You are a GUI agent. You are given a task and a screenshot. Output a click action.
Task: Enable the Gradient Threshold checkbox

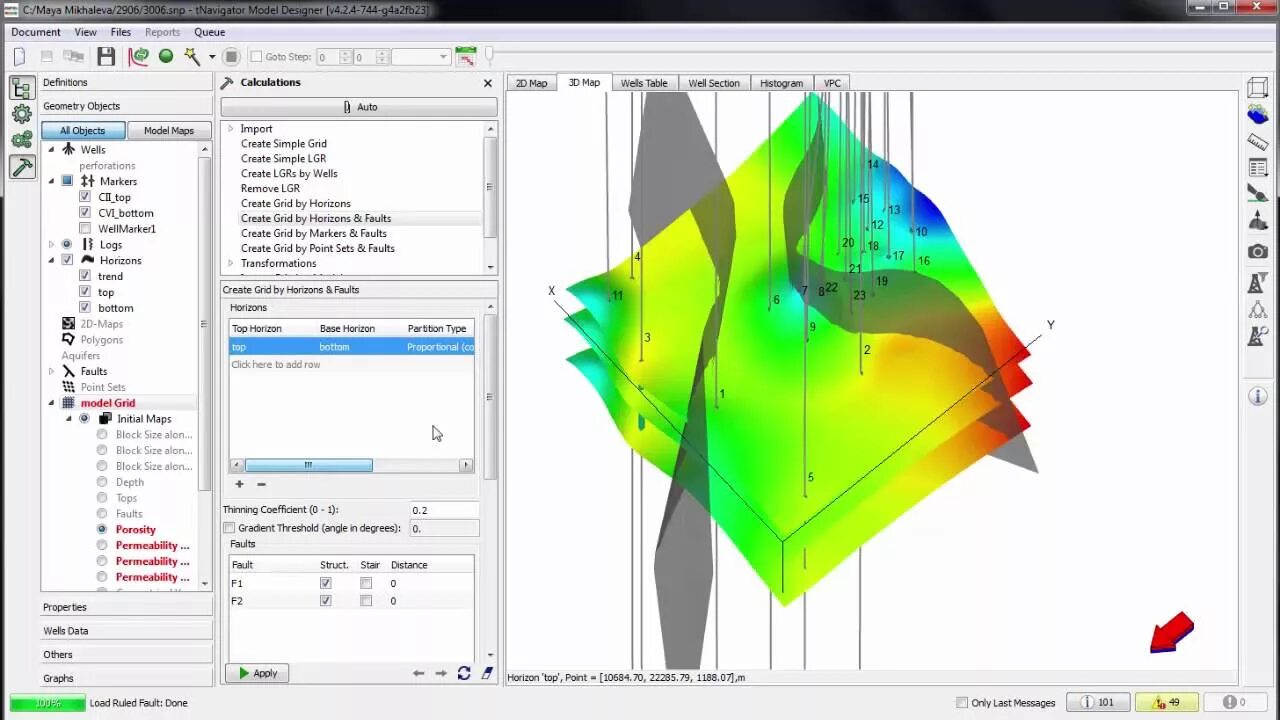point(229,528)
